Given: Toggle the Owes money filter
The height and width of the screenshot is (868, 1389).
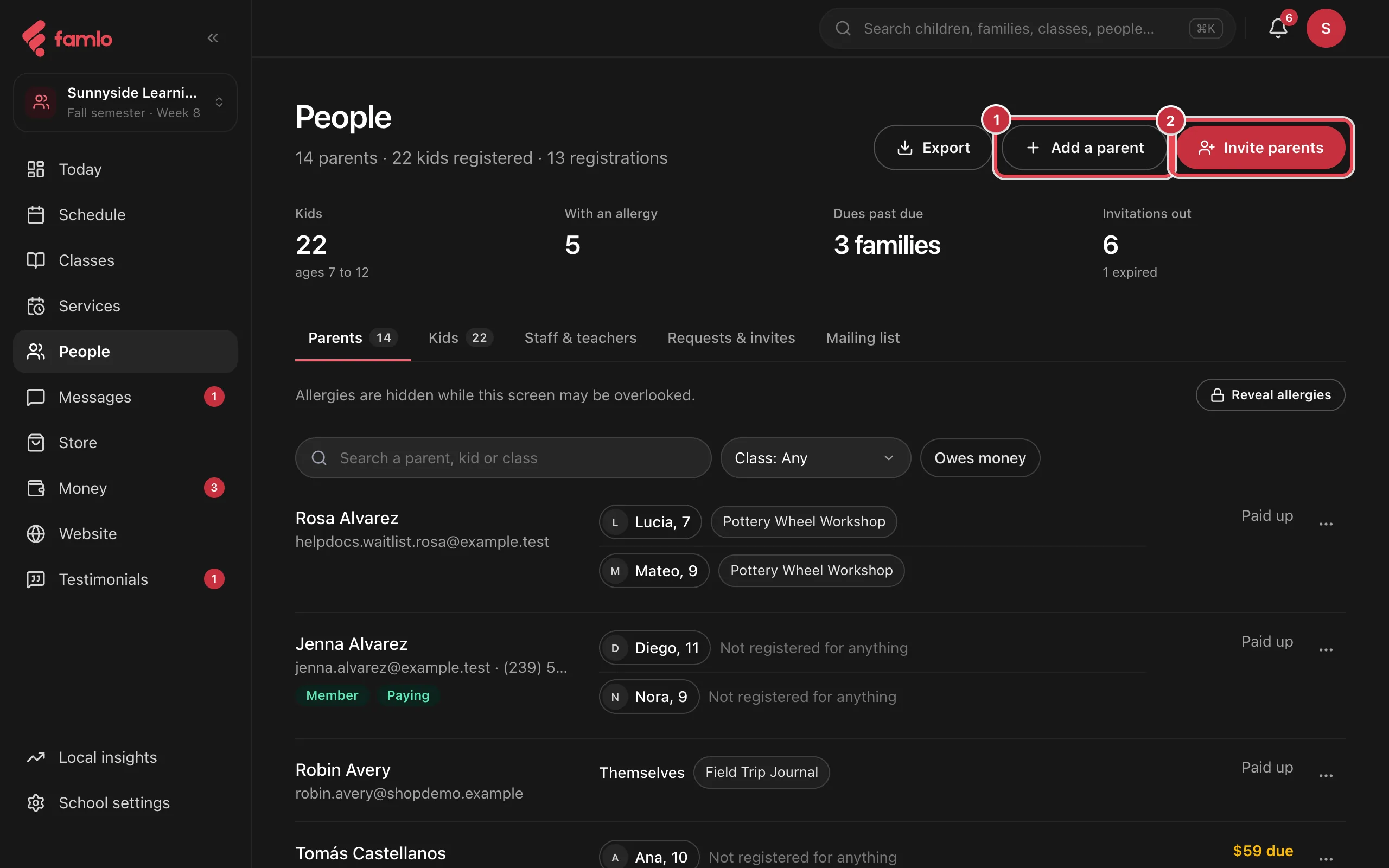Looking at the screenshot, I should (x=980, y=458).
